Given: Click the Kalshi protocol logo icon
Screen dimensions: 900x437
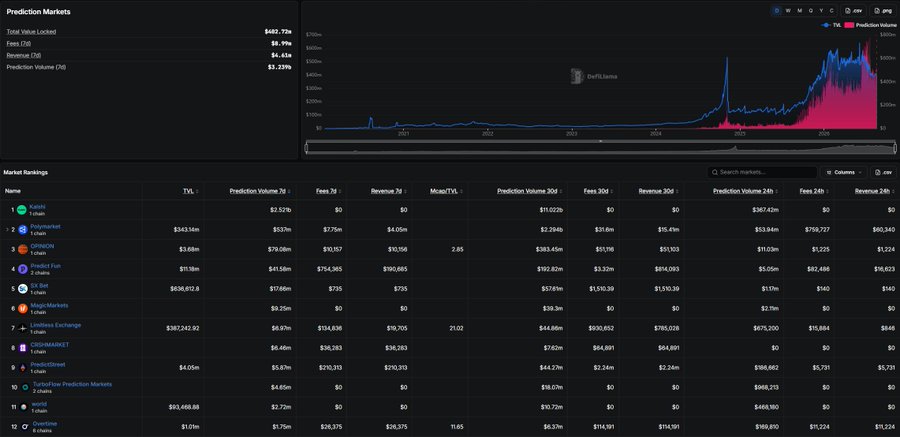Looking at the screenshot, I should point(22,210).
